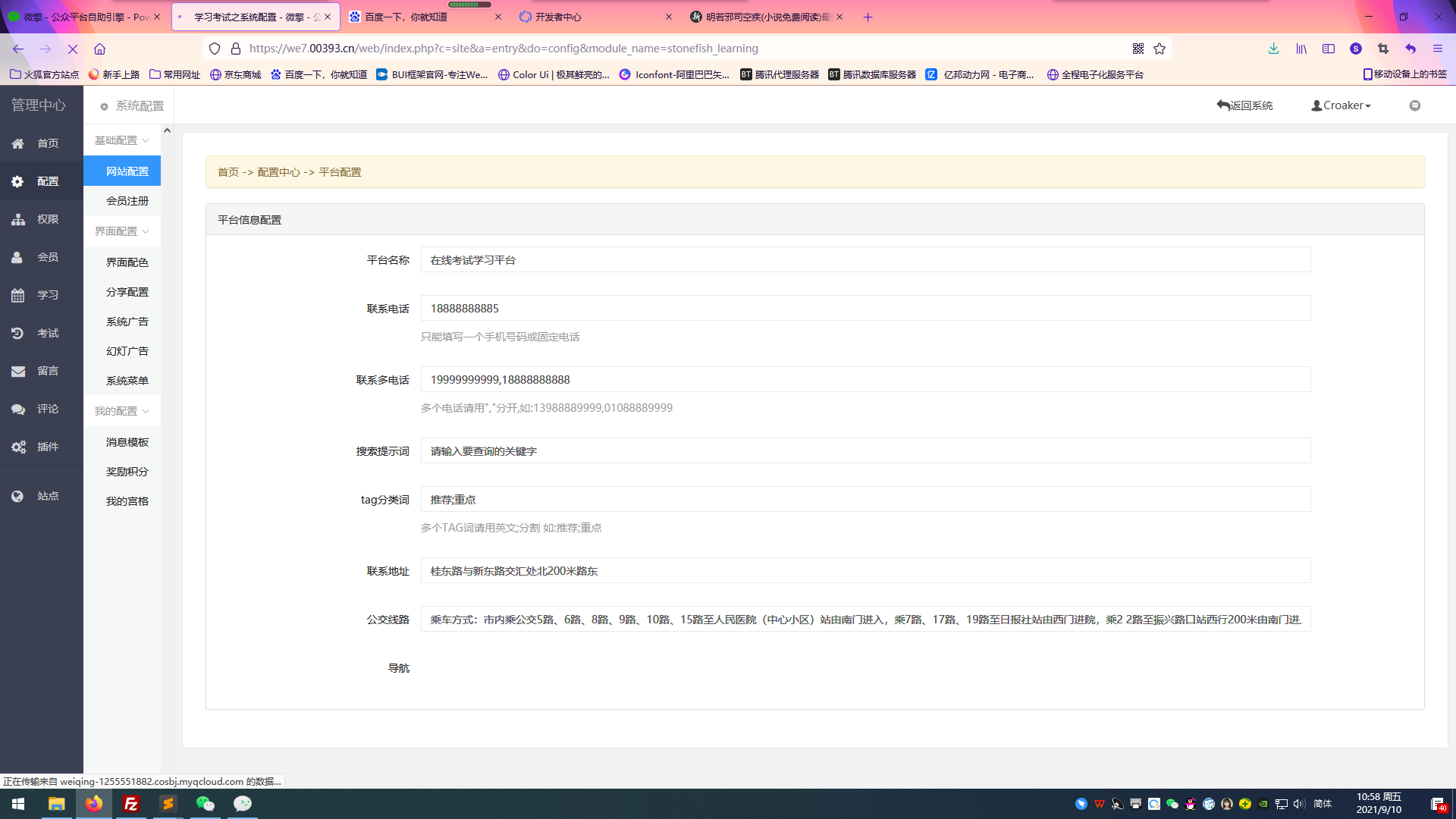This screenshot has width=1456, height=819.
Task: Toggle the 管理中心 sidebar collapse button
Action: [167, 131]
